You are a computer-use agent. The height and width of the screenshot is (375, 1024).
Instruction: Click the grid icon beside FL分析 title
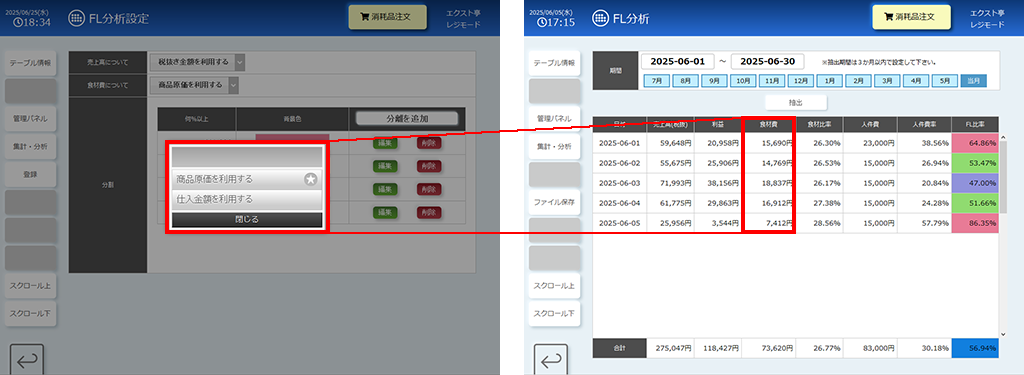(601, 19)
